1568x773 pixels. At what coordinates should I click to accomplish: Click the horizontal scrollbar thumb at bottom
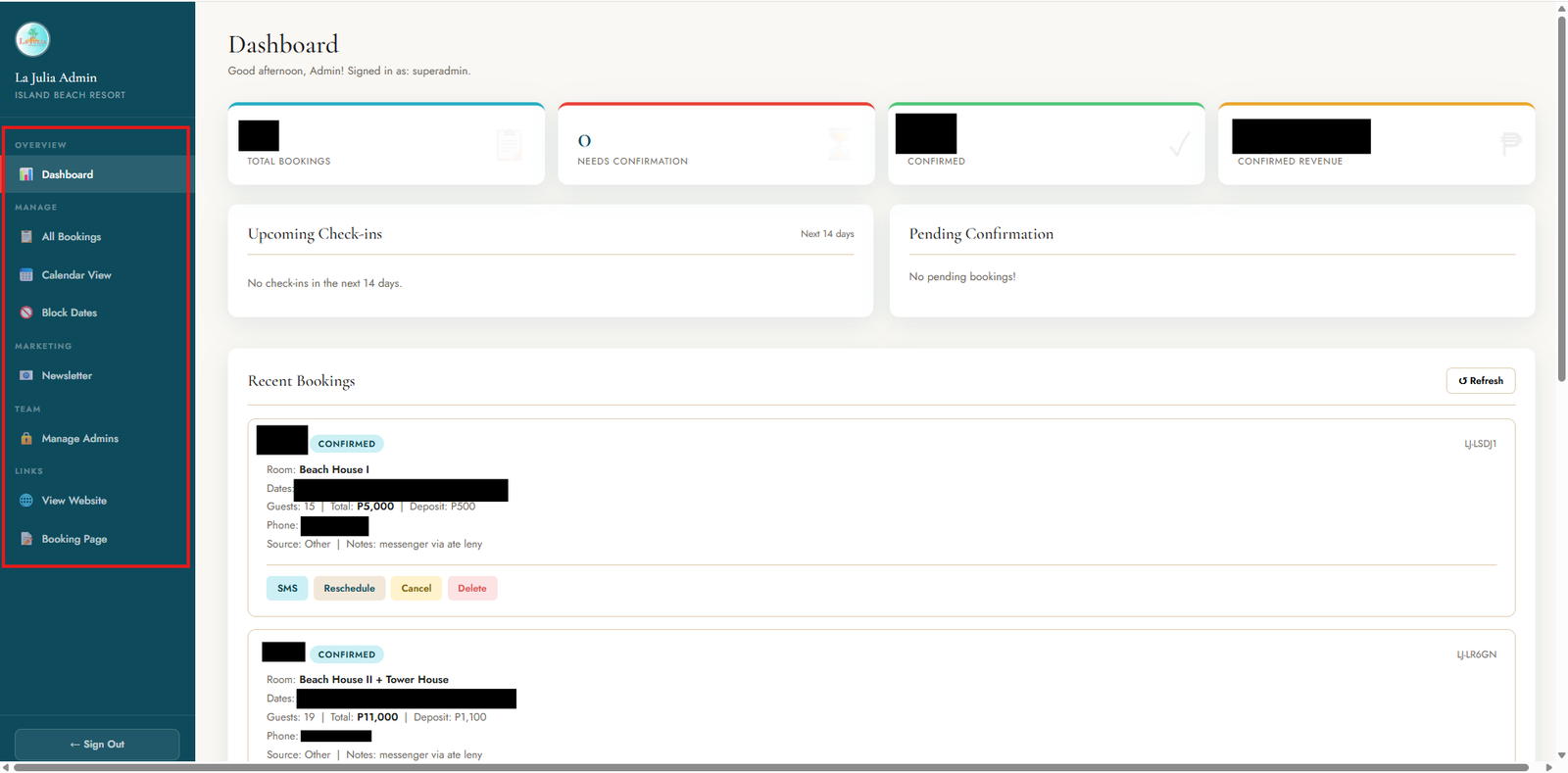tap(771, 767)
